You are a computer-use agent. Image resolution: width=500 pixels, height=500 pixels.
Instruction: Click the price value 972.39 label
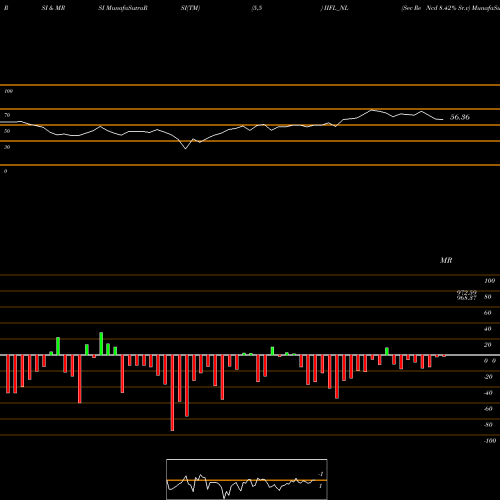pyautogui.click(x=467, y=292)
